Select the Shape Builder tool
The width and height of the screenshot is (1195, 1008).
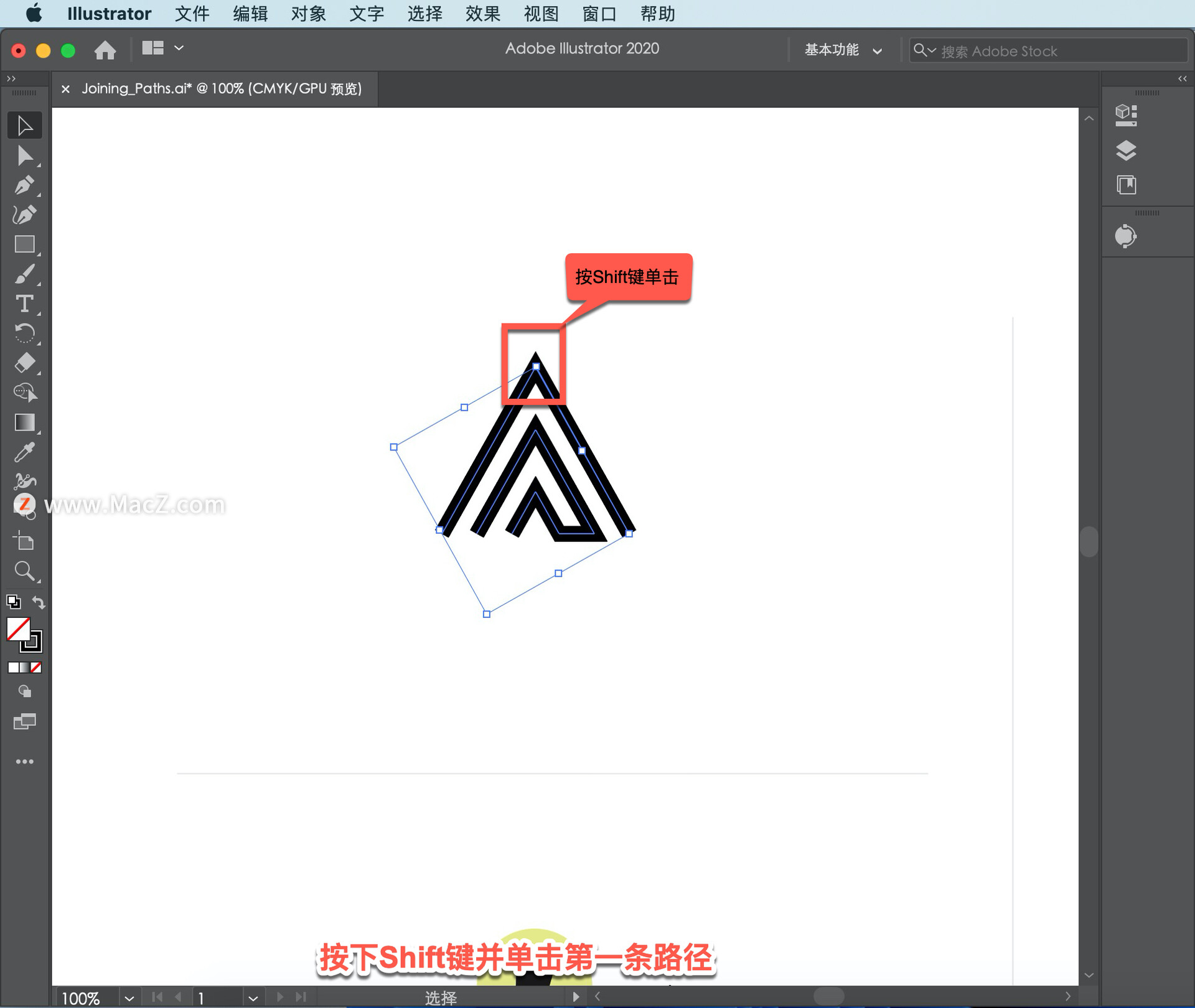(25, 393)
